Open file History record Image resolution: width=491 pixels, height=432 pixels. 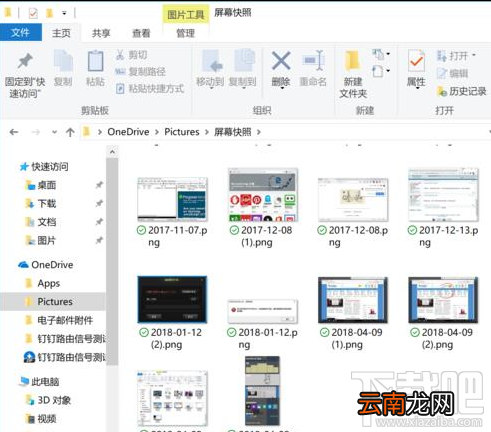[x=462, y=91]
